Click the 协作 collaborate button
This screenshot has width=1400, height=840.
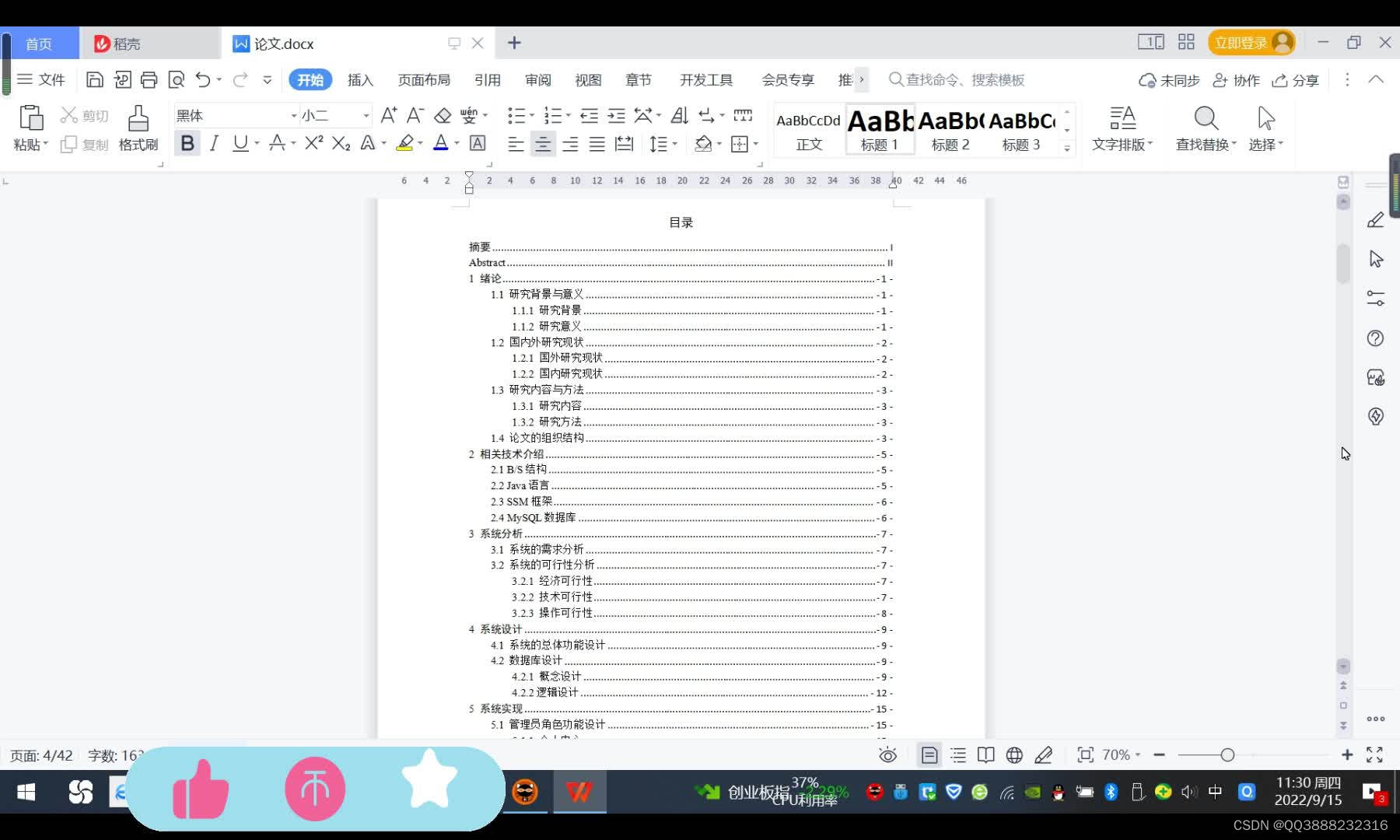pos(1237,80)
